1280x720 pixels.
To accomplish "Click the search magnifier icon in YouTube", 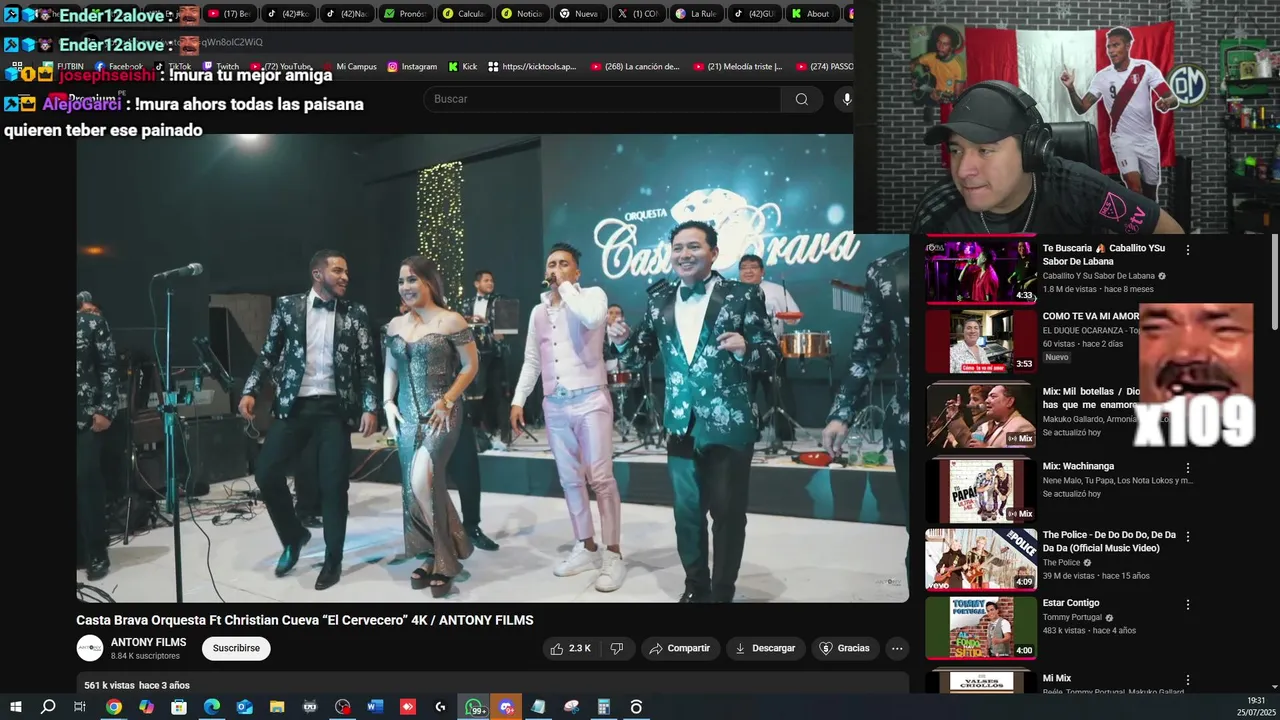I will tap(802, 99).
